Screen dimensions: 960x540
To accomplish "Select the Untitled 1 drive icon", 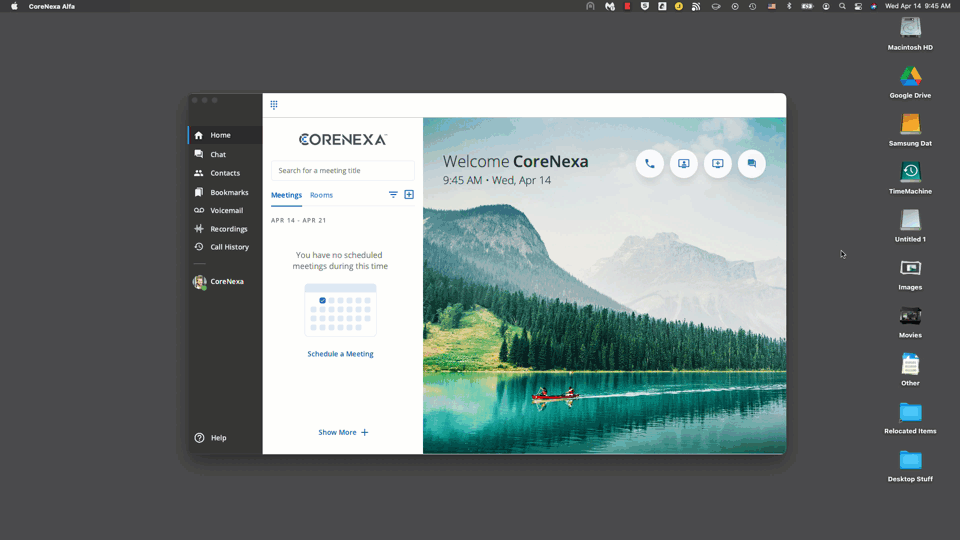I will pos(910,225).
